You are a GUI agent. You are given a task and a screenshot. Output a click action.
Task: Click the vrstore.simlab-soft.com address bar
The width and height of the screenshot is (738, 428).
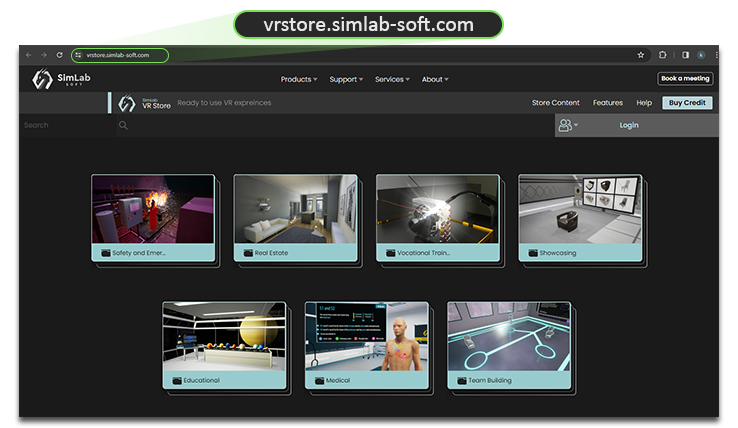click(120, 55)
